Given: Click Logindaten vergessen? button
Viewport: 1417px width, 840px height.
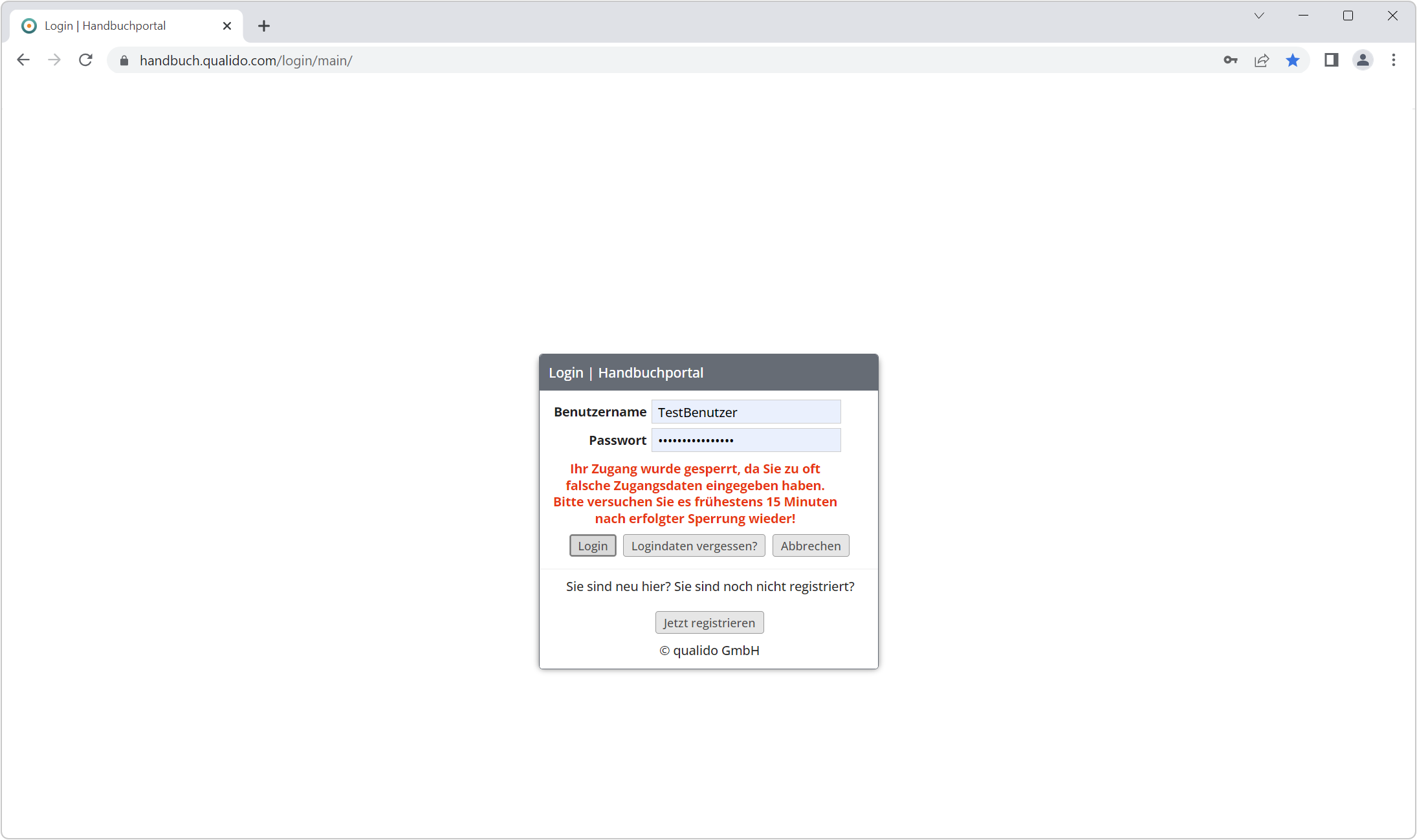Looking at the screenshot, I should tap(694, 546).
